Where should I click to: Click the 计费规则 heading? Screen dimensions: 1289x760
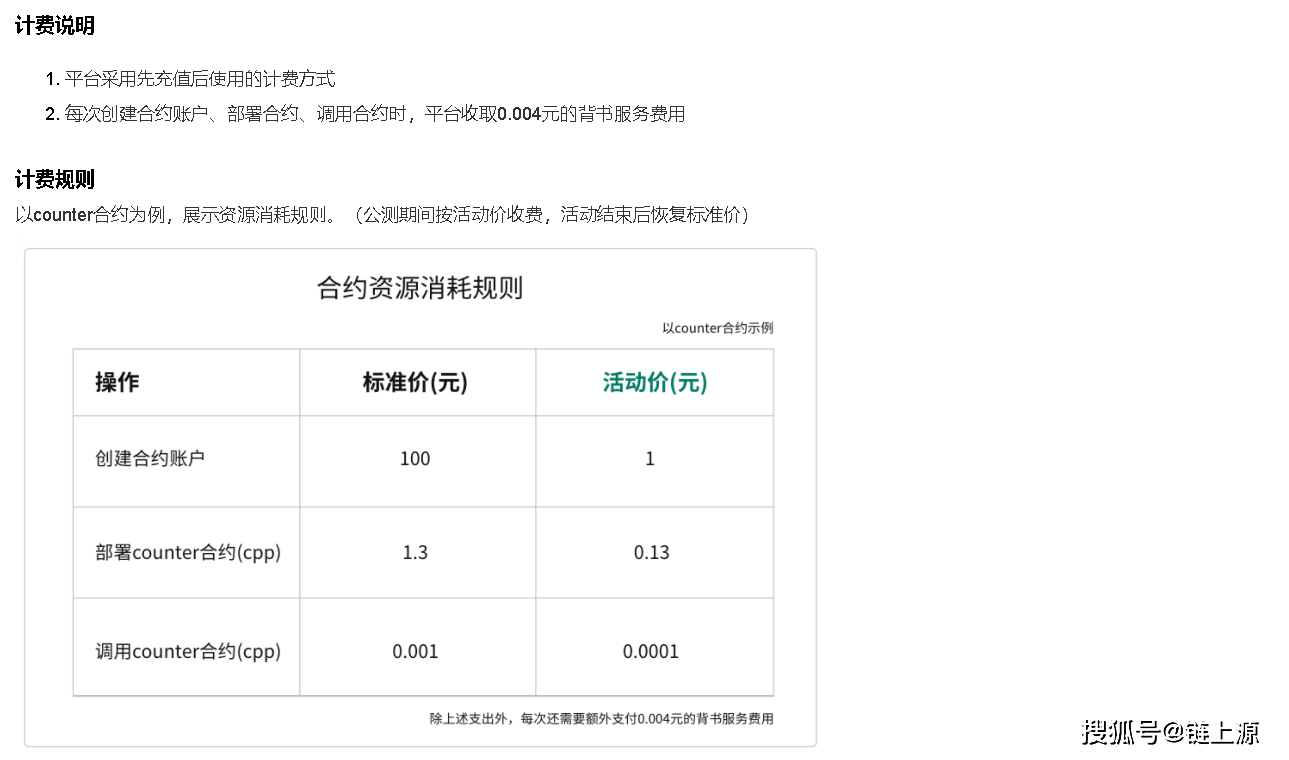tap(55, 180)
